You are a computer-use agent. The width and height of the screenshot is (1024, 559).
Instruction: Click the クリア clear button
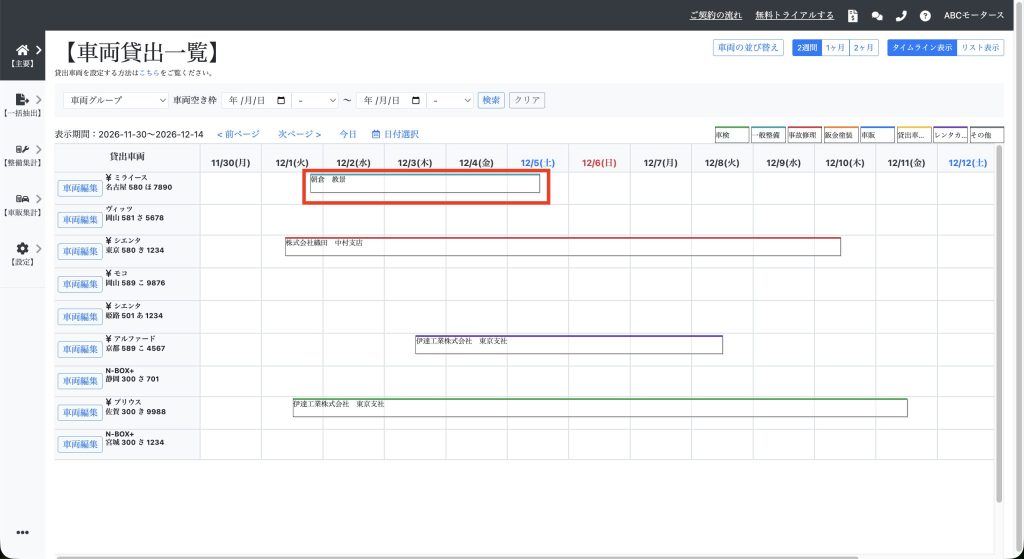(527, 101)
